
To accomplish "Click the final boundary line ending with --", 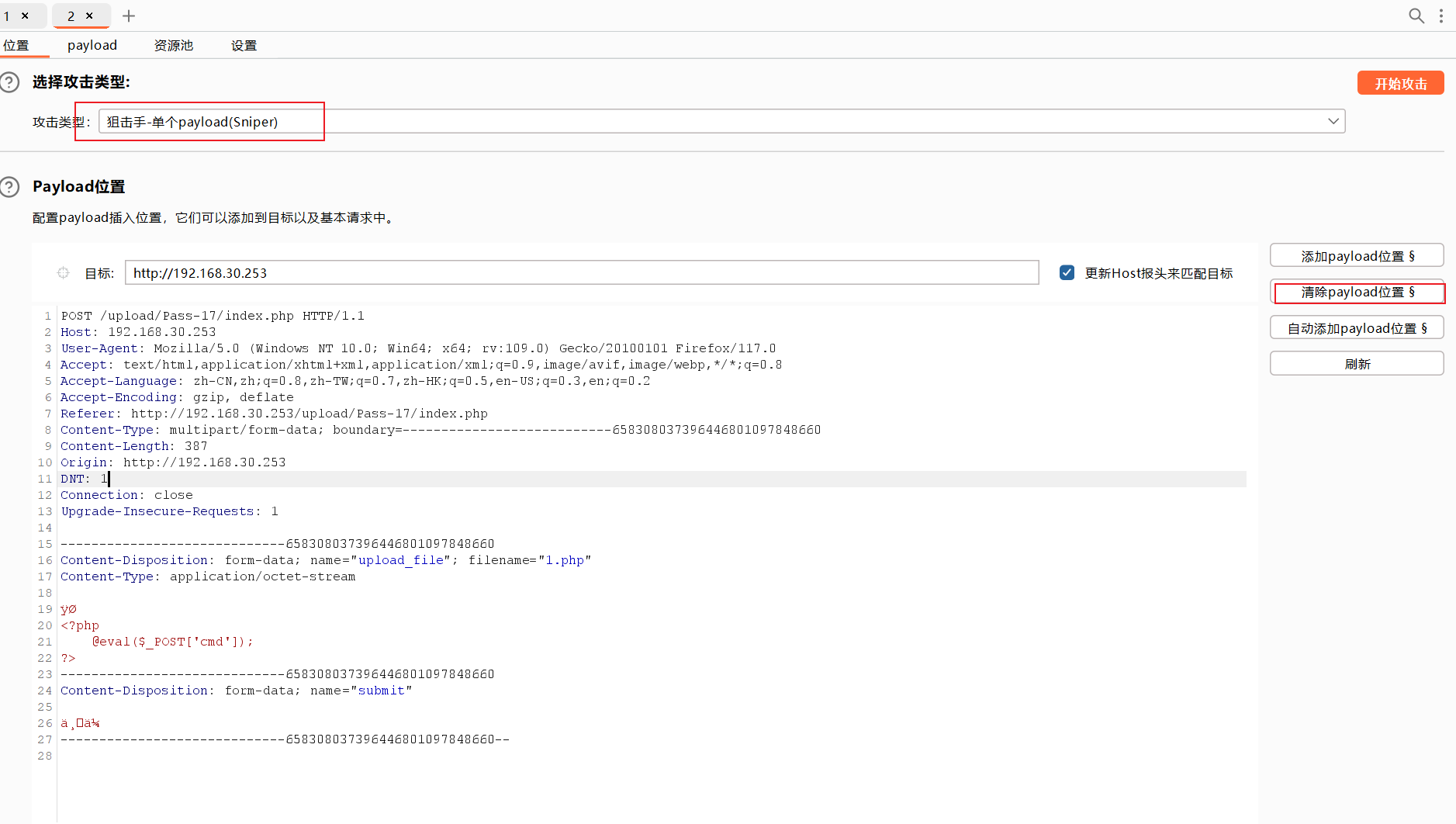I will 285,739.
